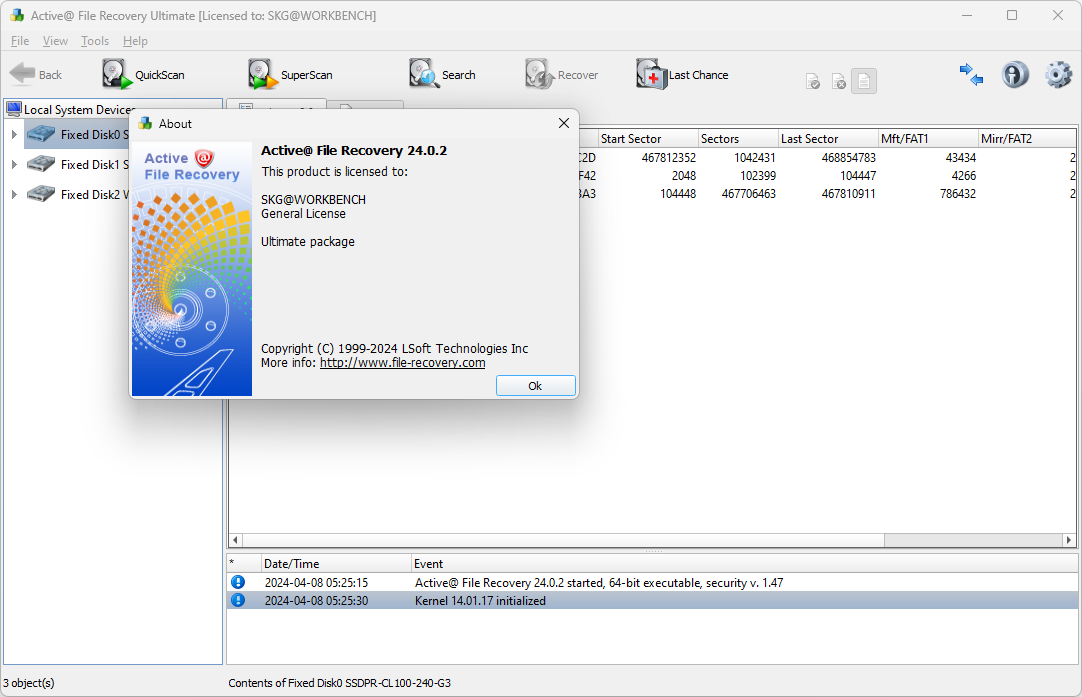Open the Tools menu
Screen dimensions: 1082x697
tap(95, 41)
